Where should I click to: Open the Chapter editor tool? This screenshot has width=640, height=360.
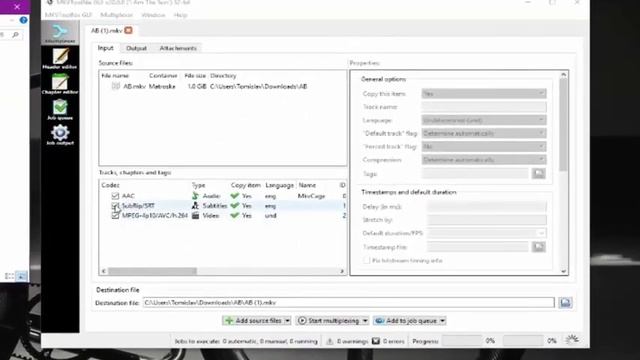[60, 83]
